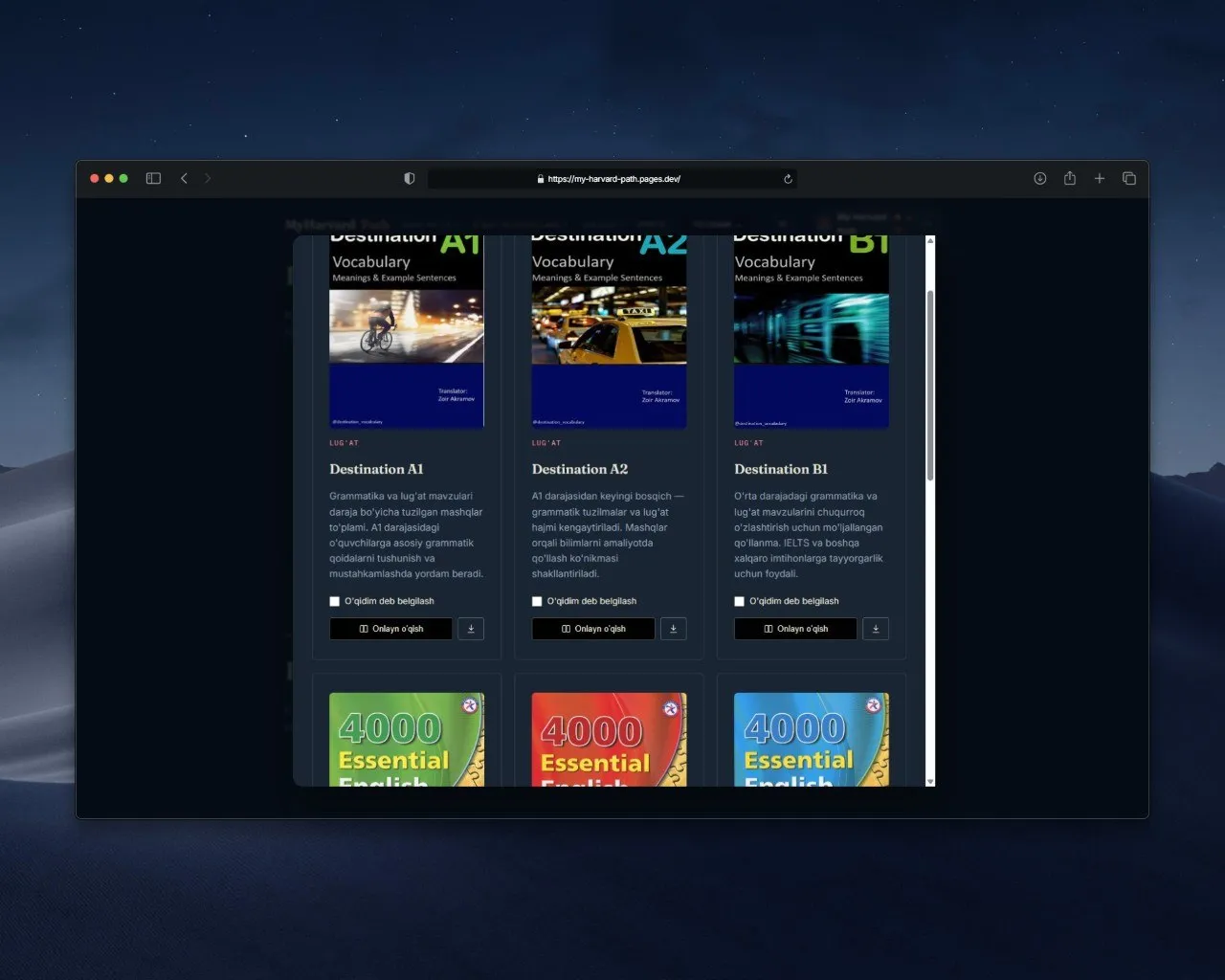Click the scrollbar's down arrow
Viewport: 1225px width, 980px height.
click(x=930, y=781)
